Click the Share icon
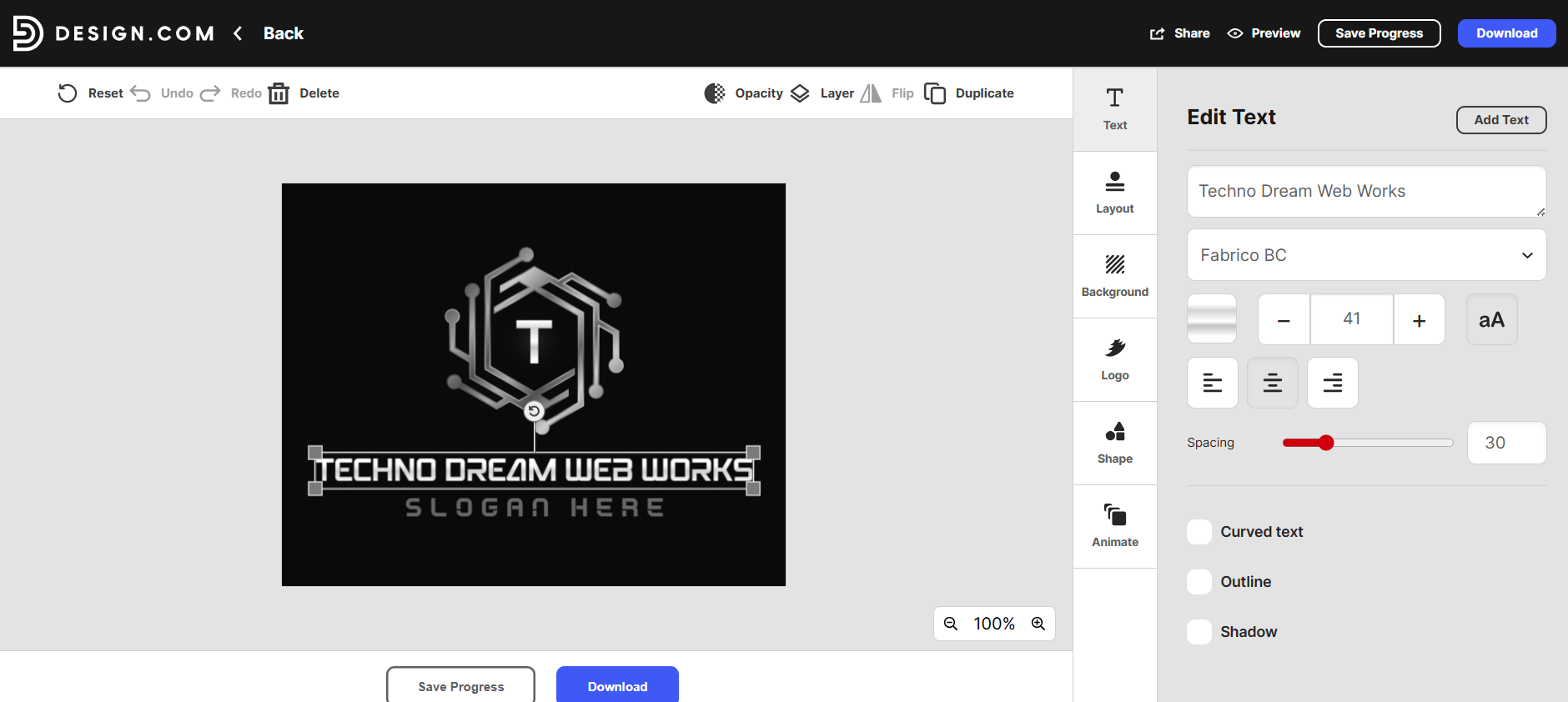The image size is (1568, 702). coord(1157,33)
